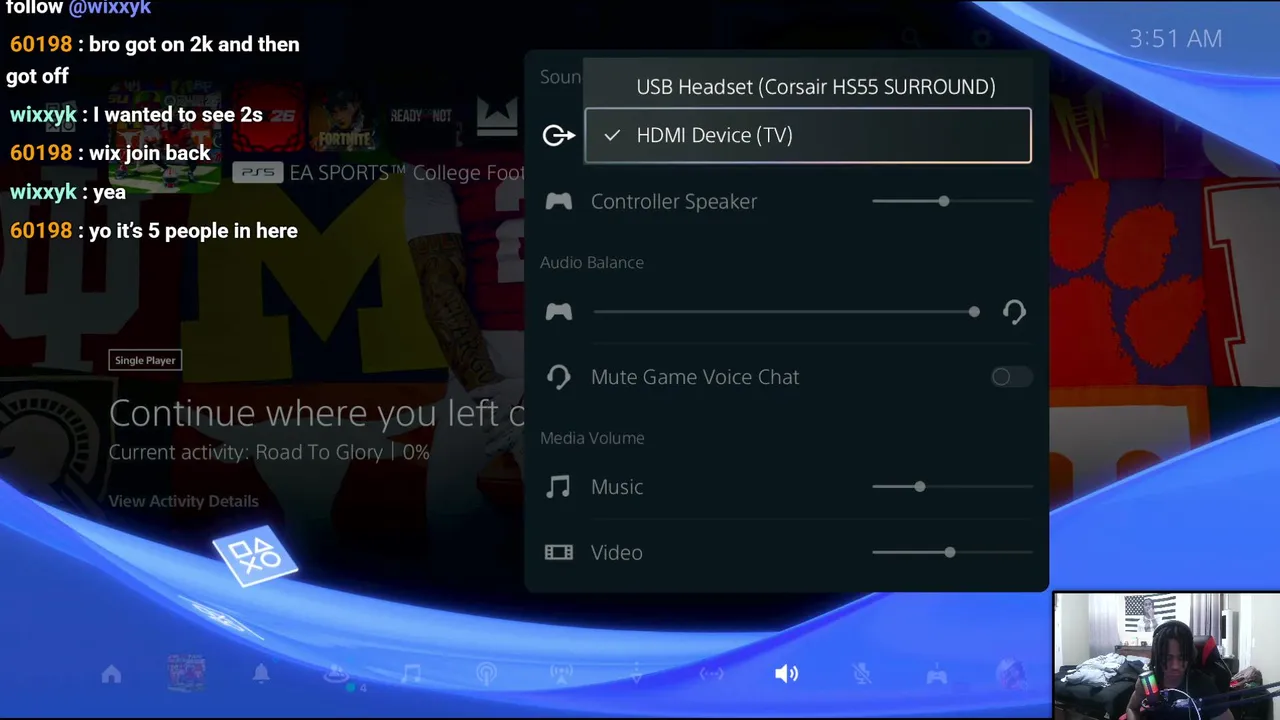The width and height of the screenshot is (1280, 720).
Task: Adjust the Audio Balance slider handle
Action: (974, 312)
